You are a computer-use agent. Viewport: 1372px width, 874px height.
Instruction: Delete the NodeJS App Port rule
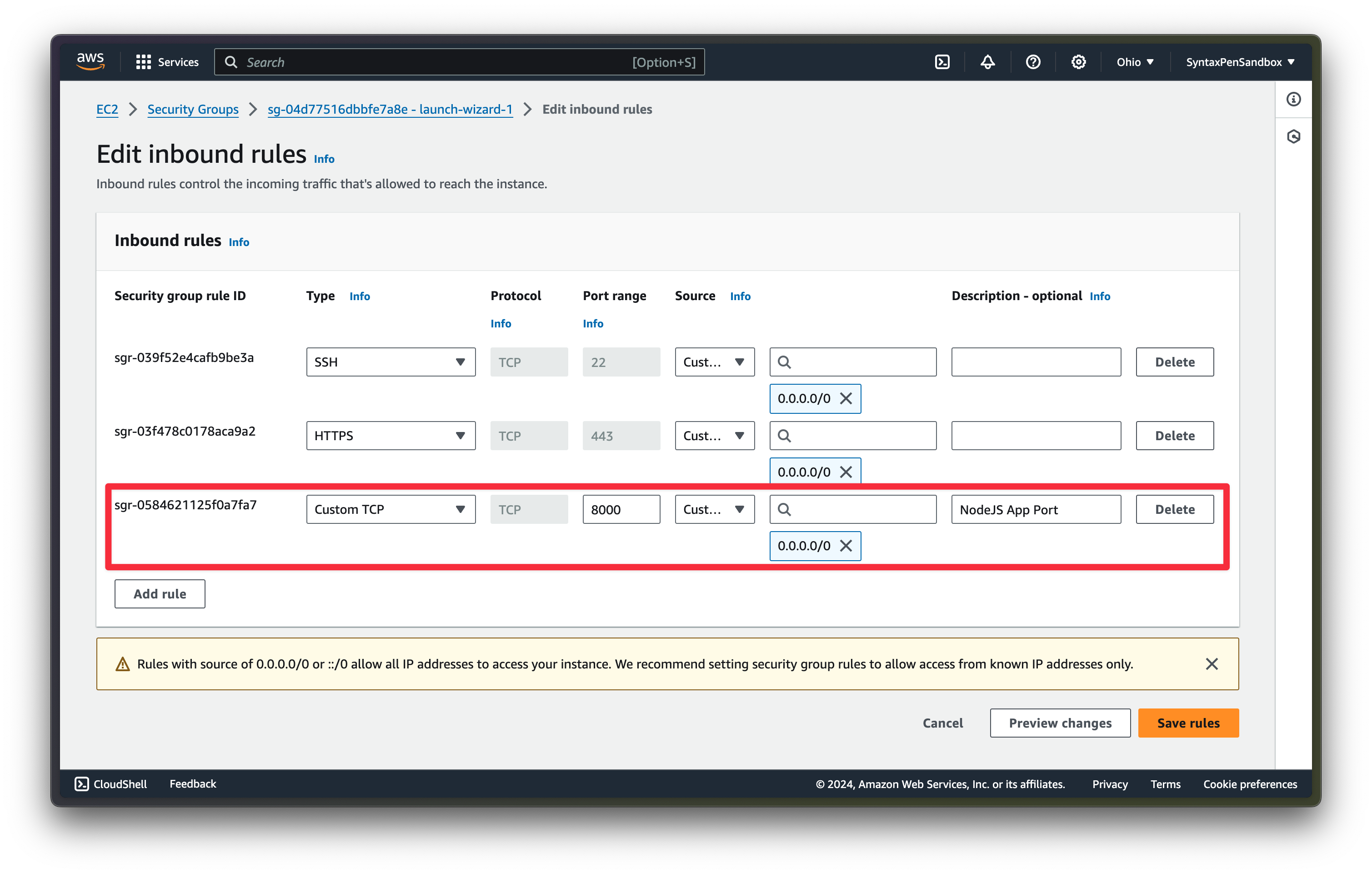coord(1174,509)
